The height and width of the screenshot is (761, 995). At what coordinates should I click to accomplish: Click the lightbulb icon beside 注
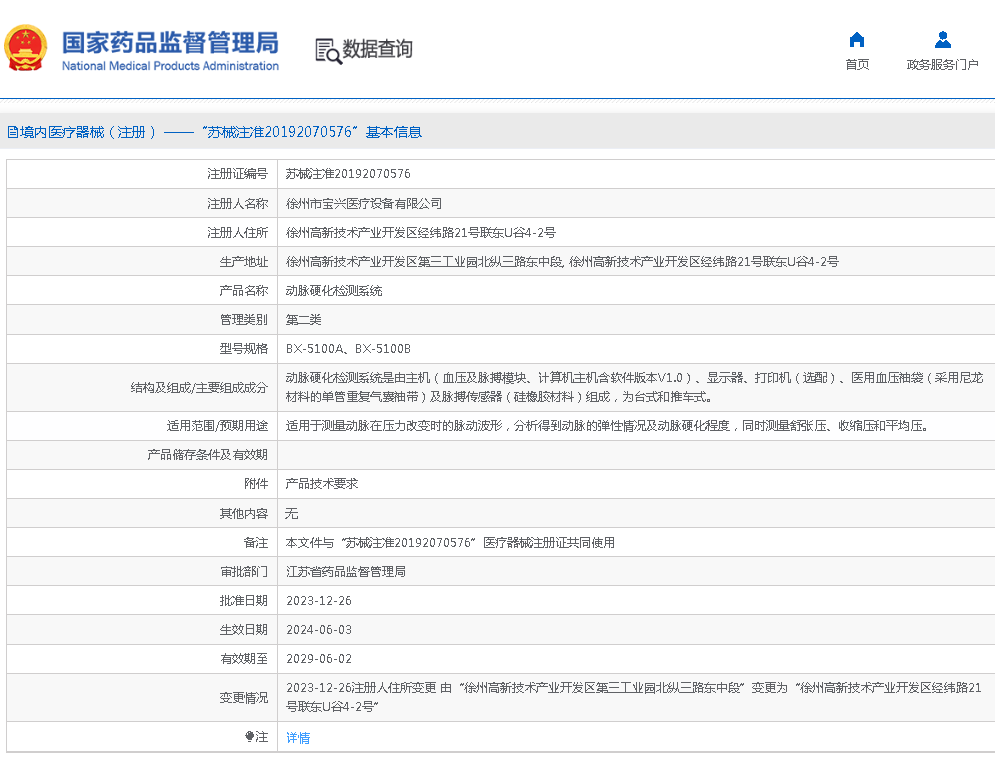(x=250, y=737)
